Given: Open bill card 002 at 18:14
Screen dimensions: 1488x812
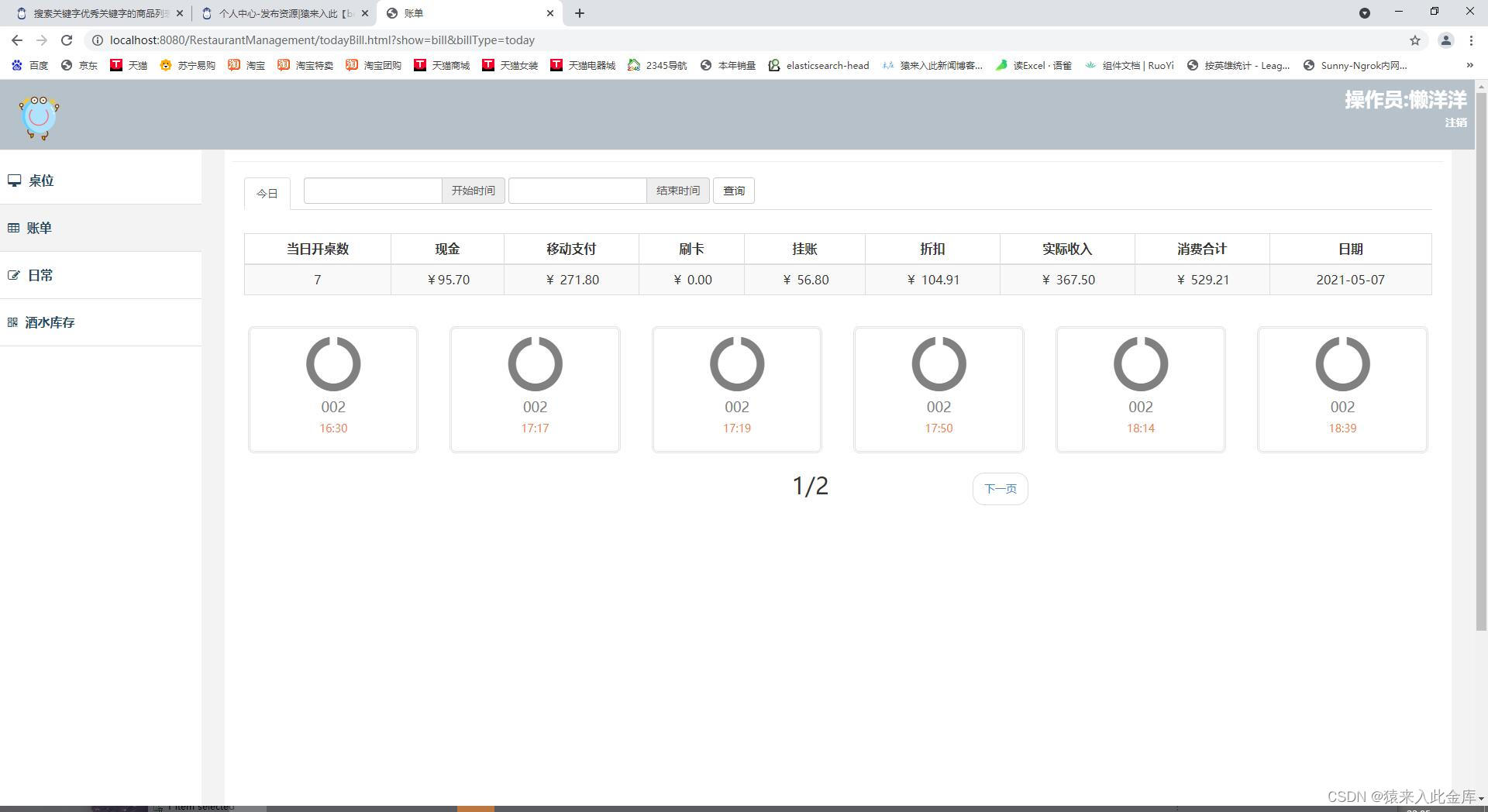Looking at the screenshot, I should click(1141, 390).
